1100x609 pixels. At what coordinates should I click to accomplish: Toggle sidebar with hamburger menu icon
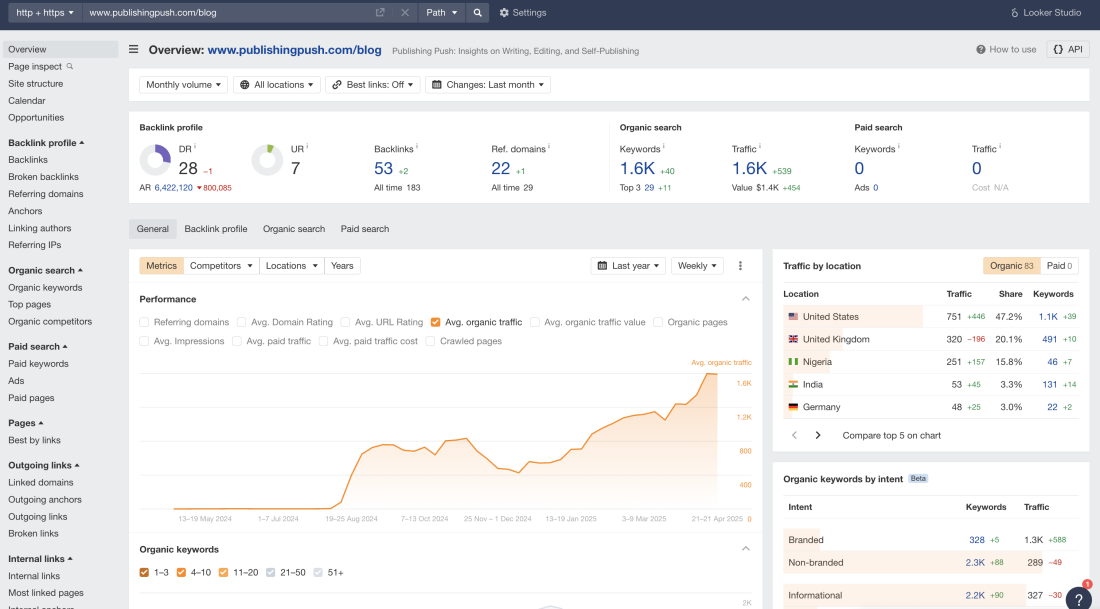pyautogui.click(x=134, y=49)
